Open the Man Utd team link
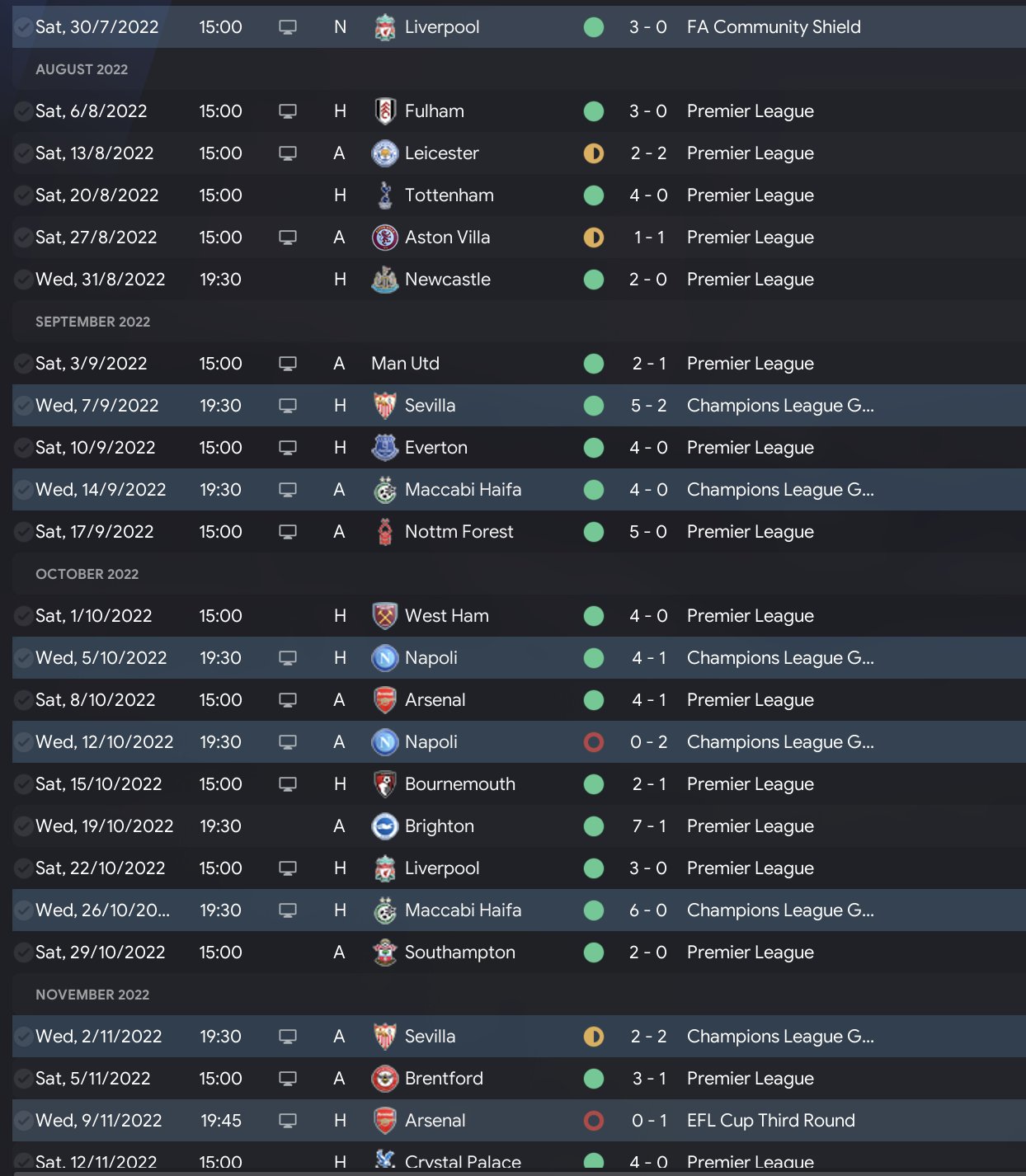This screenshot has width=1026, height=1176. click(x=405, y=364)
